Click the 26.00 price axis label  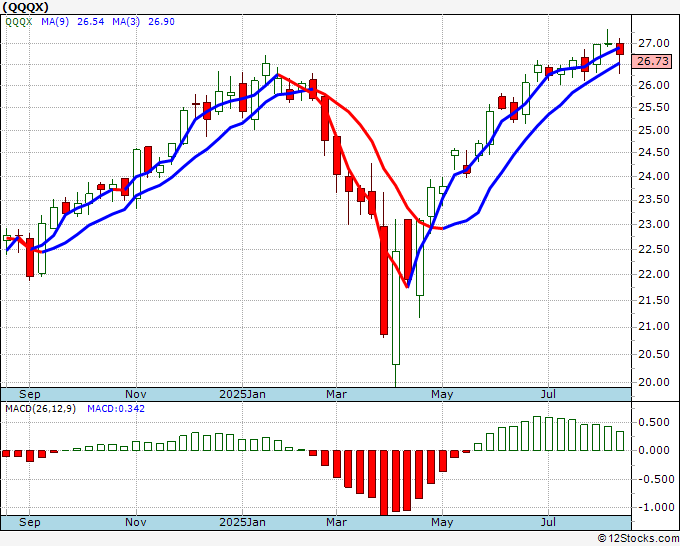(654, 85)
